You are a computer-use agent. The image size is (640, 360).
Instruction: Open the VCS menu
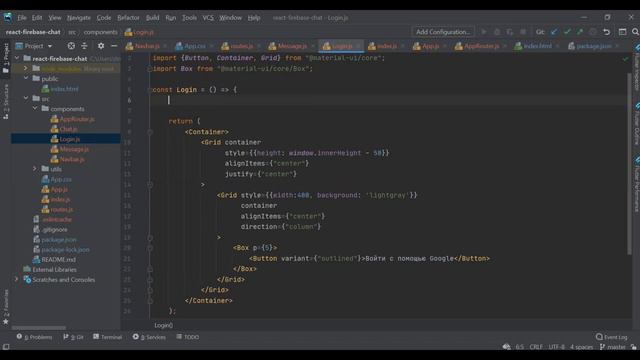pyautogui.click(x=208, y=18)
